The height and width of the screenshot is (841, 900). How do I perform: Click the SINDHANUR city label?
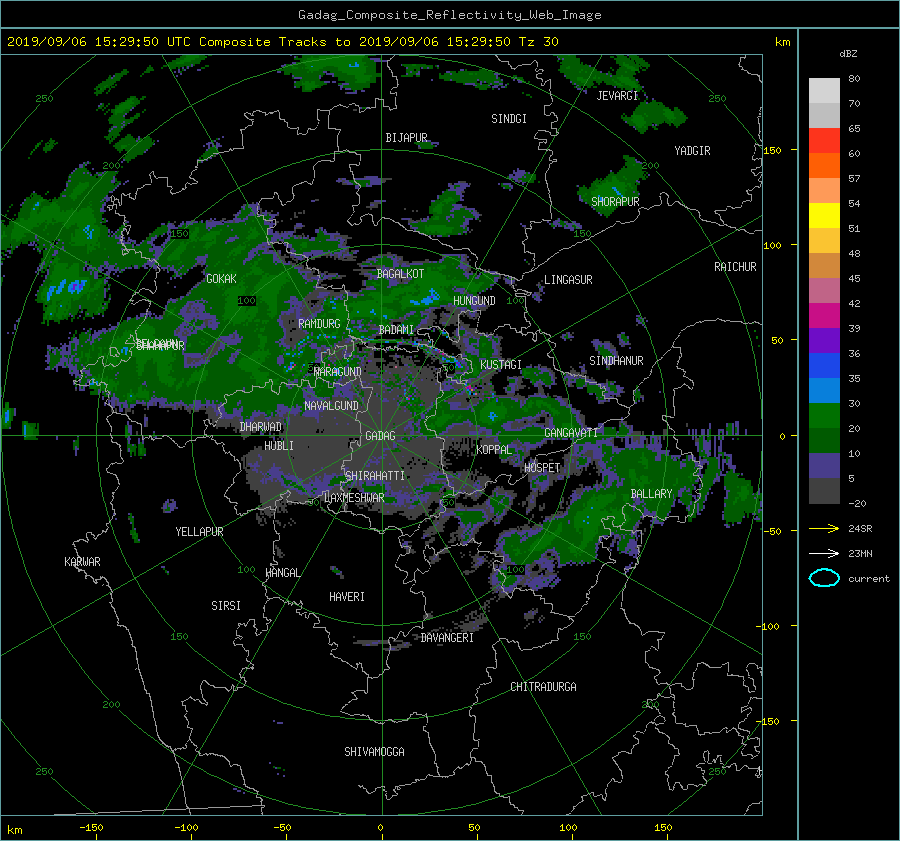click(616, 361)
